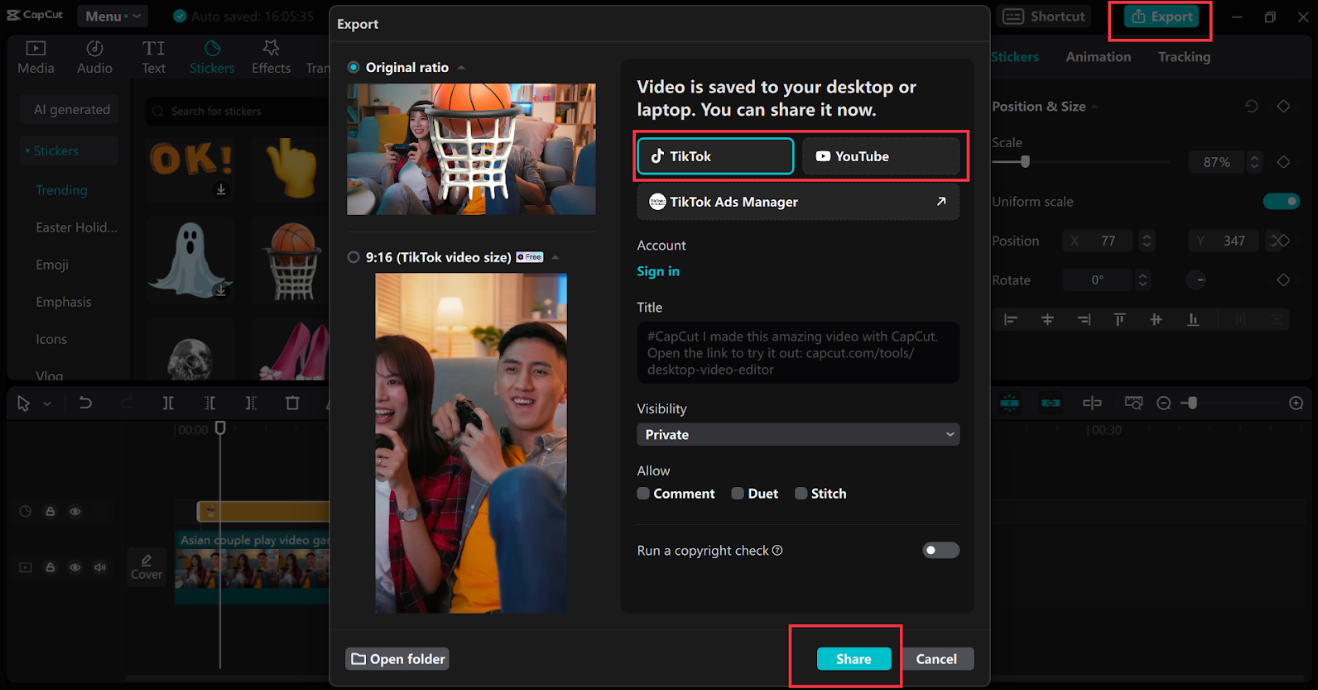This screenshot has width=1318, height=690.
Task: Select the TikTok share tab
Action: [716, 156]
